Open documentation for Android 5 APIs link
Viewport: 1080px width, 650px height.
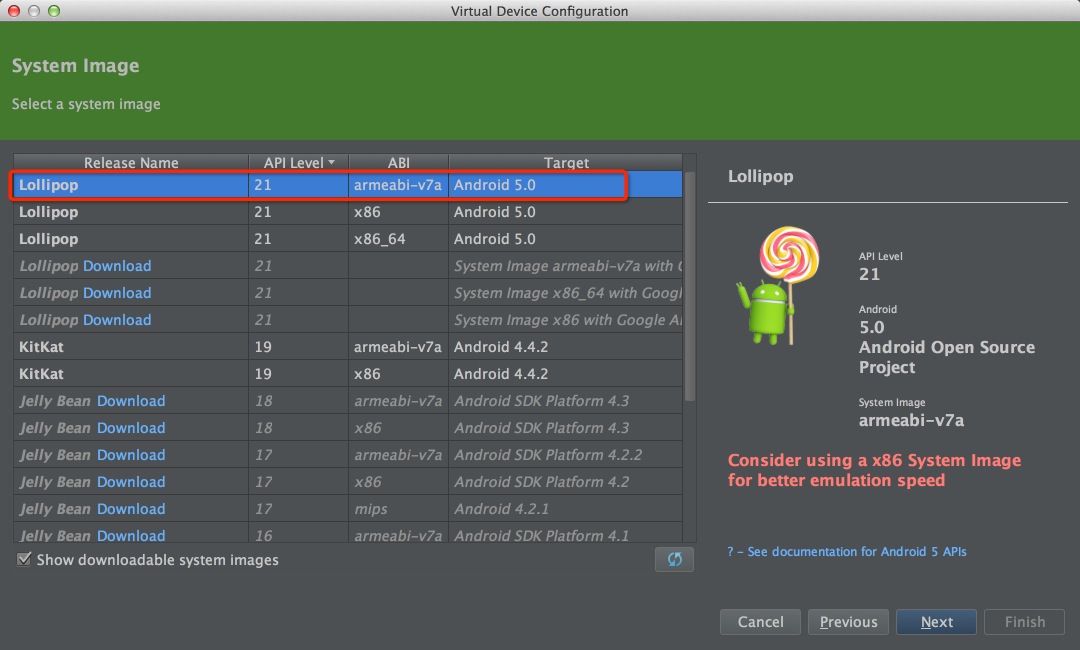point(847,552)
